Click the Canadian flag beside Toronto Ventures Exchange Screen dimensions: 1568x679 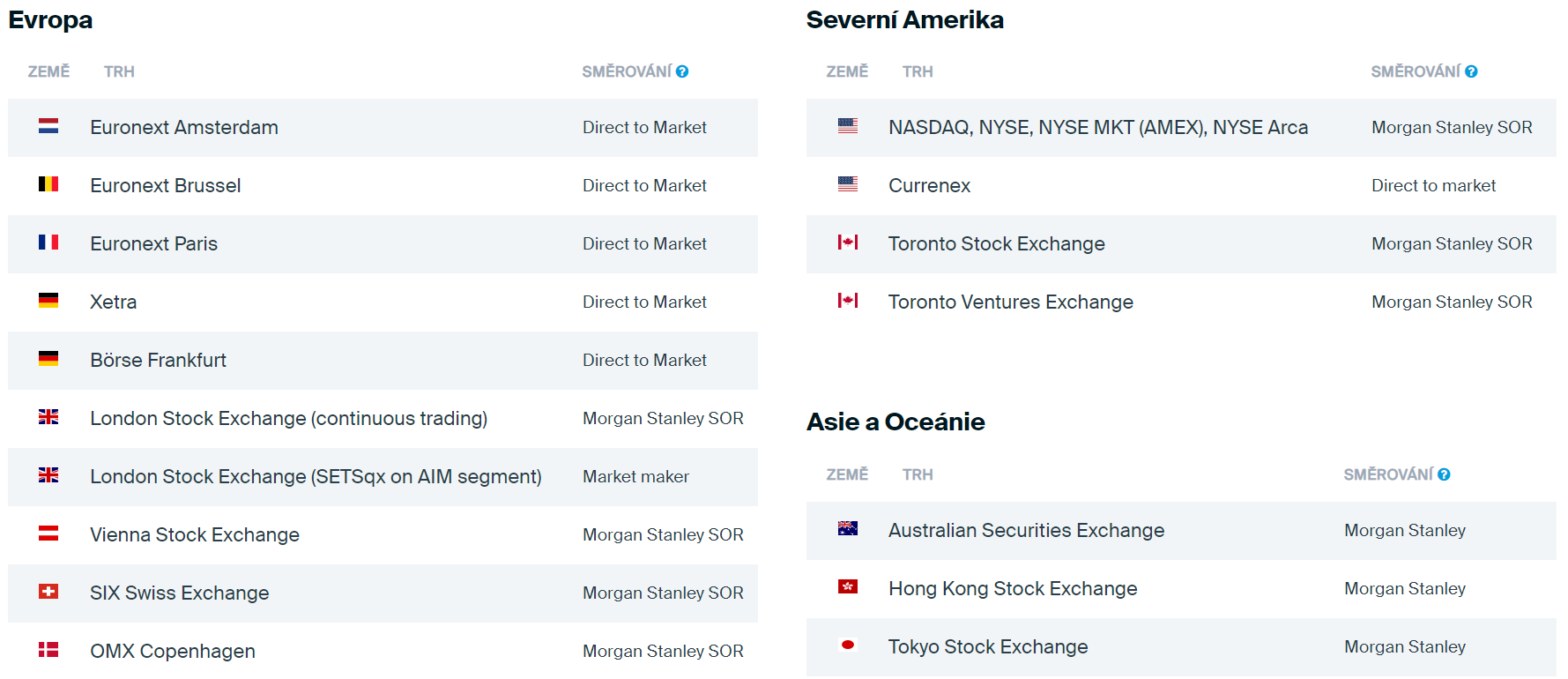(x=848, y=301)
